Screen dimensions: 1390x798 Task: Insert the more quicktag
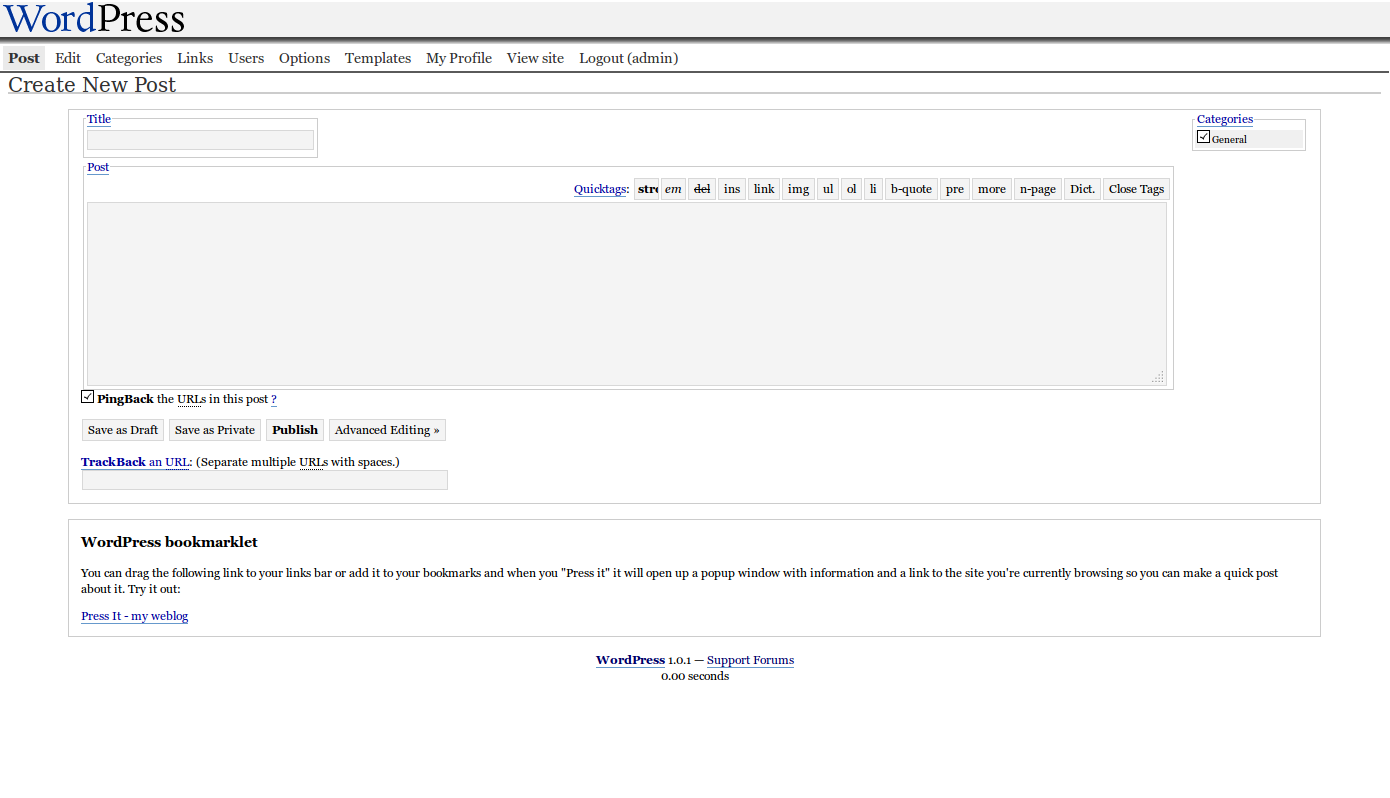[x=992, y=189]
